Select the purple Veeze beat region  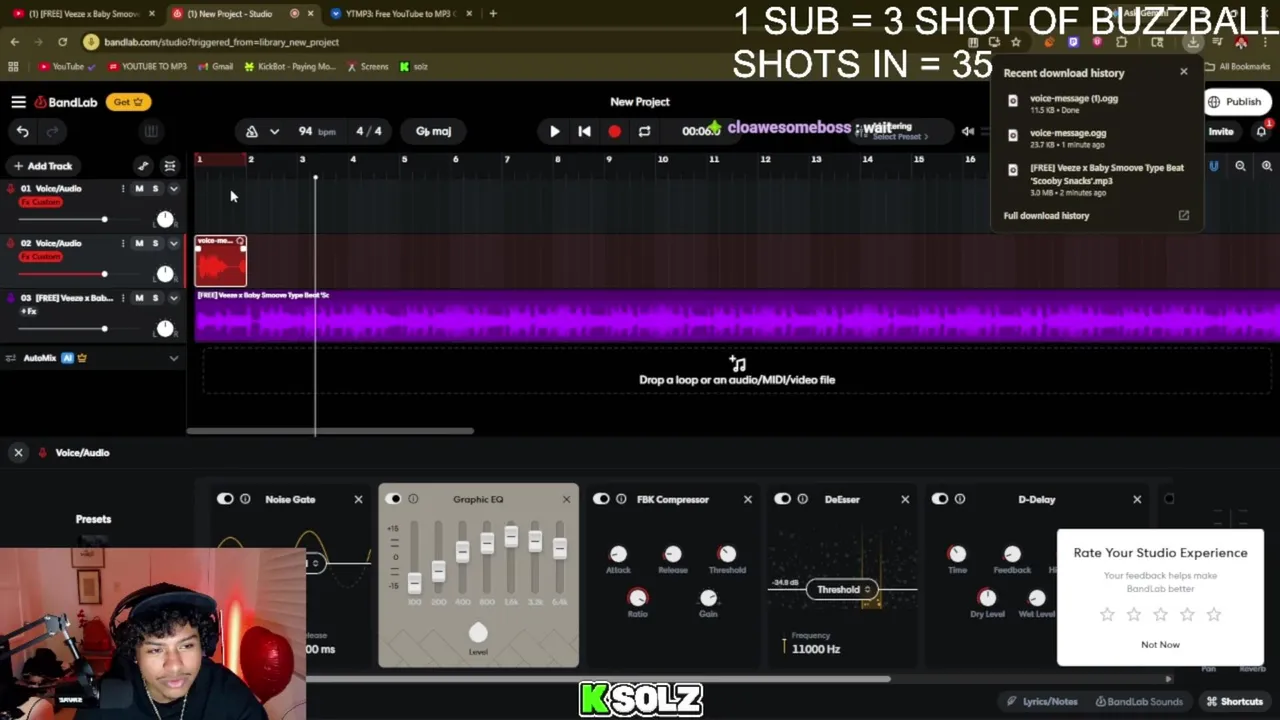tap(737, 316)
